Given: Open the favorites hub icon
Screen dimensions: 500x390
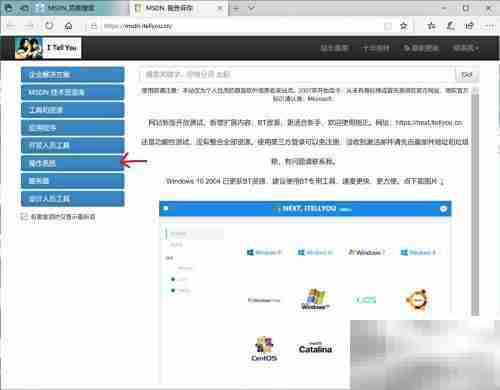Looking at the screenshot, I should (431, 26).
